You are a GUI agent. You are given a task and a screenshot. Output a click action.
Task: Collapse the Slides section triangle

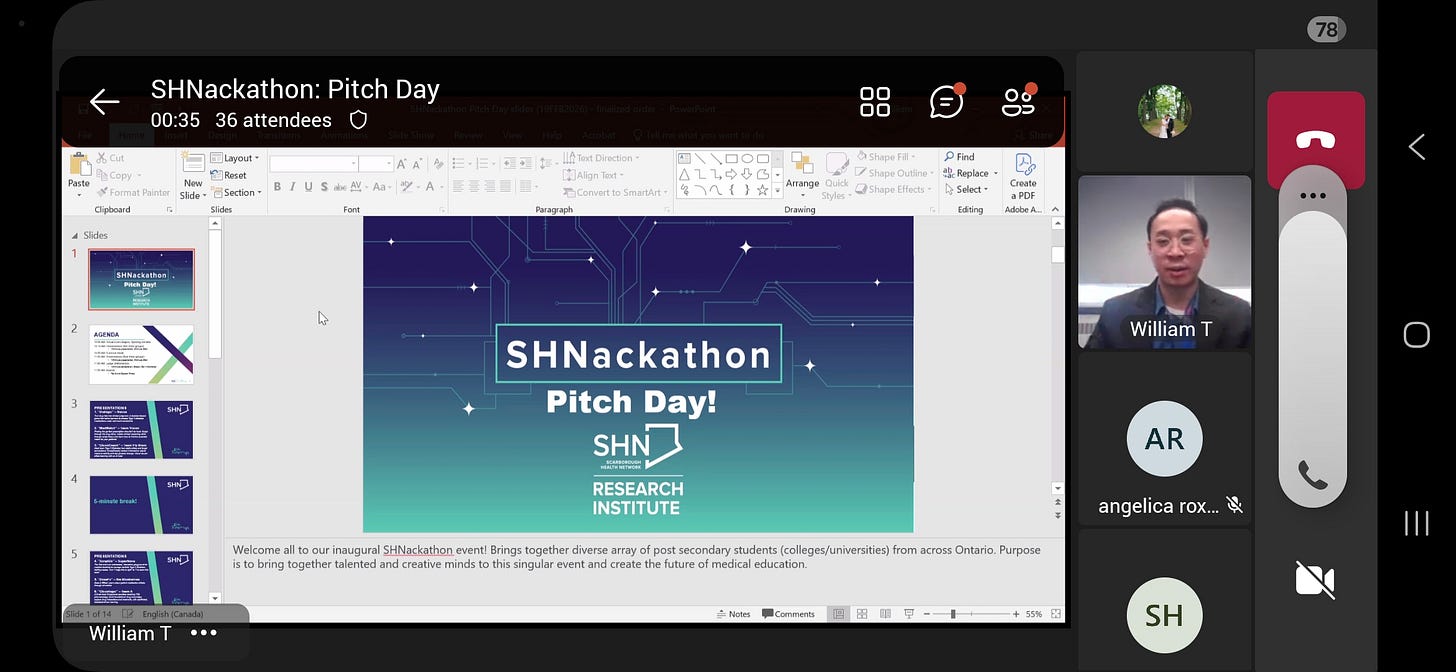[74, 236]
